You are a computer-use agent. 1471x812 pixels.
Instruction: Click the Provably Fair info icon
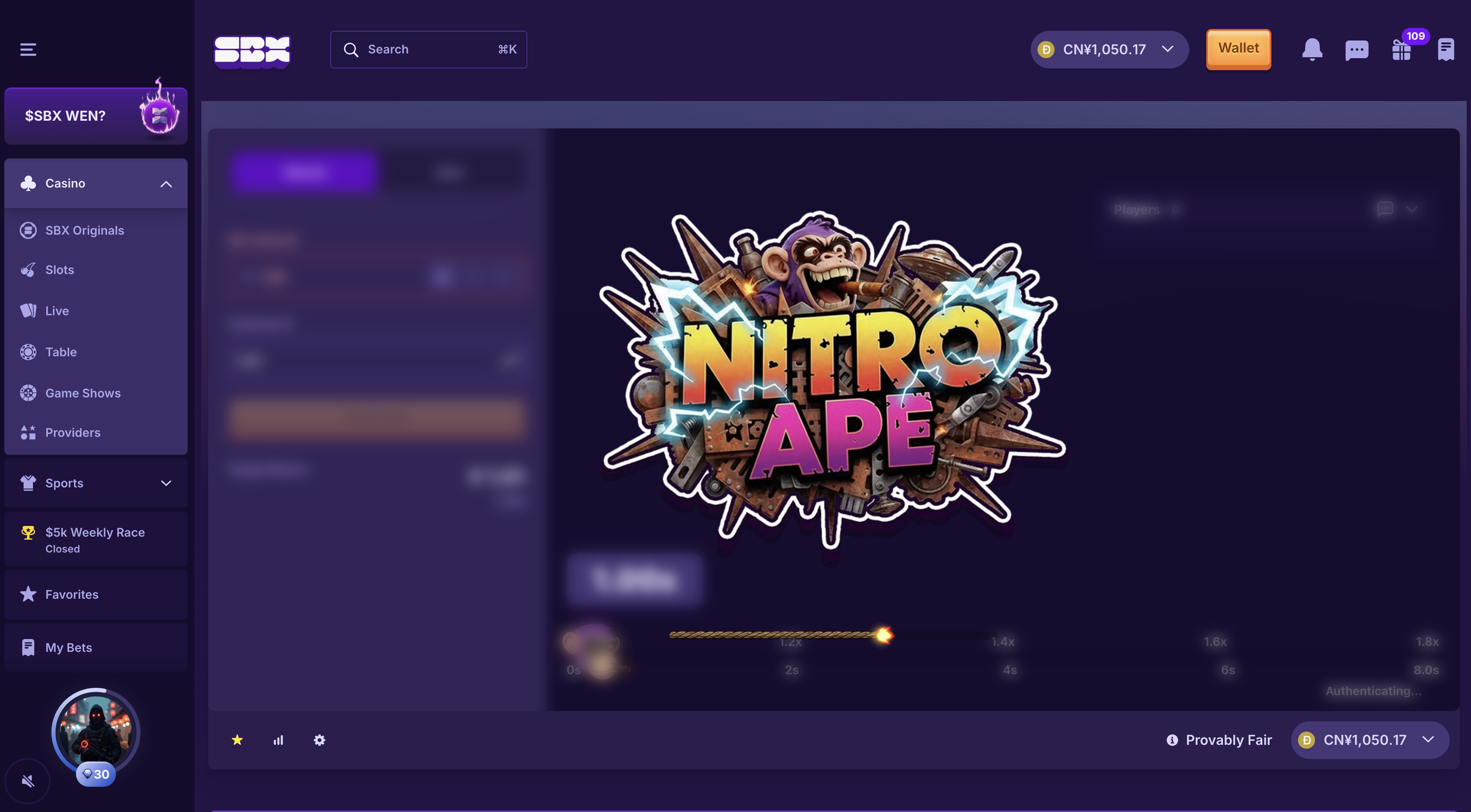[1172, 740]
